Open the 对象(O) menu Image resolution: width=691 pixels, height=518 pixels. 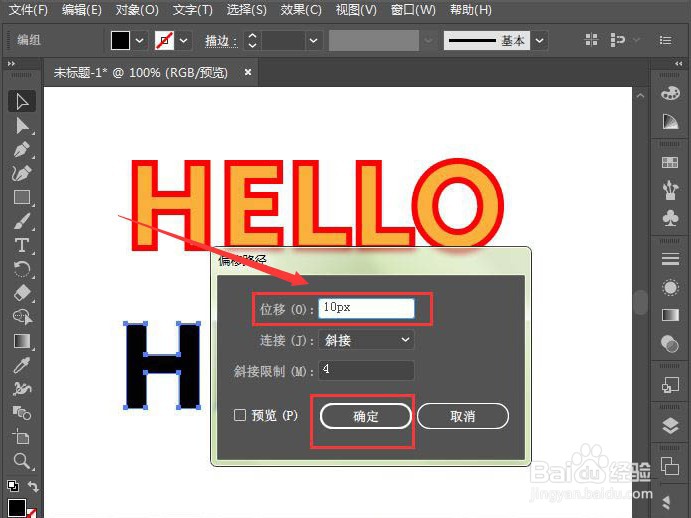tap(137, 10)
